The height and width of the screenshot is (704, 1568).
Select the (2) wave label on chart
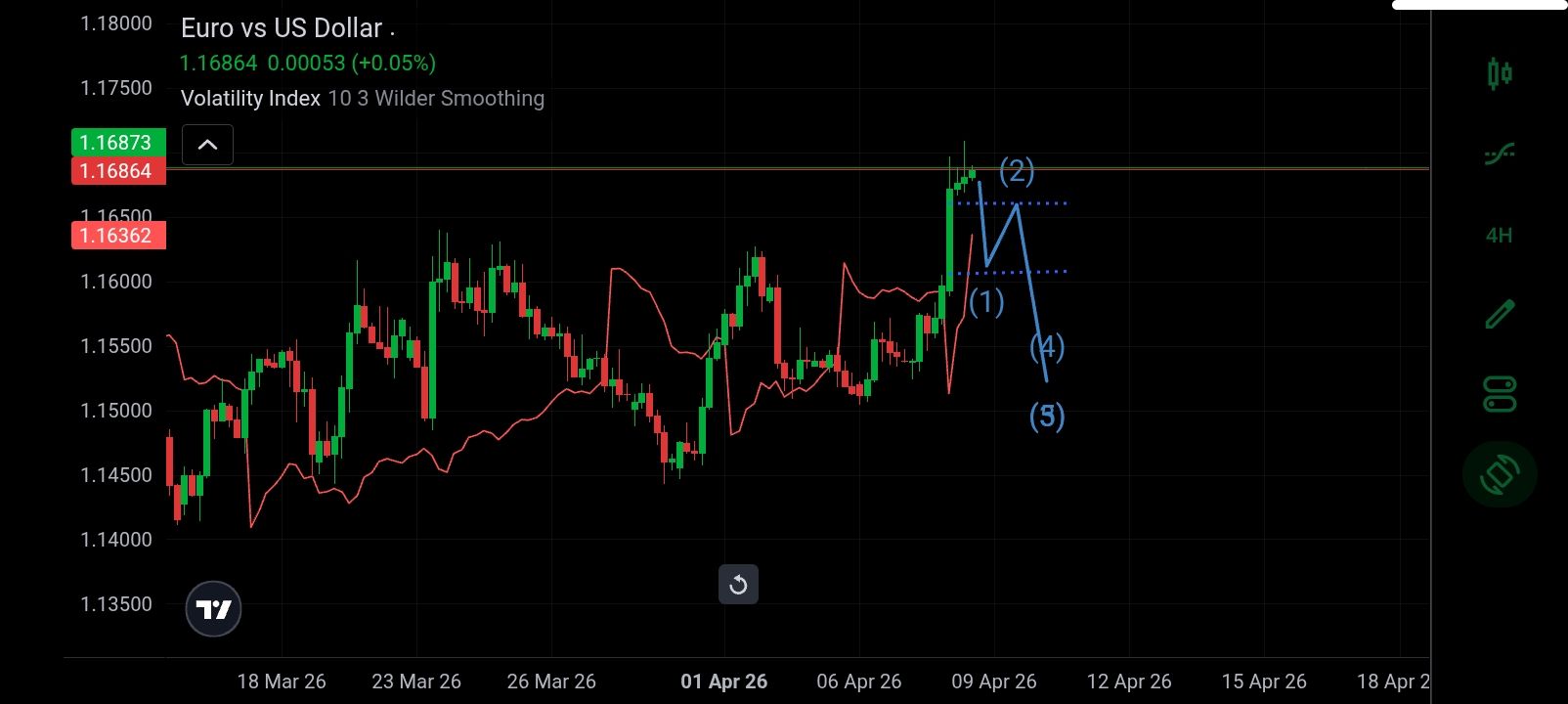coord(1017,171)
